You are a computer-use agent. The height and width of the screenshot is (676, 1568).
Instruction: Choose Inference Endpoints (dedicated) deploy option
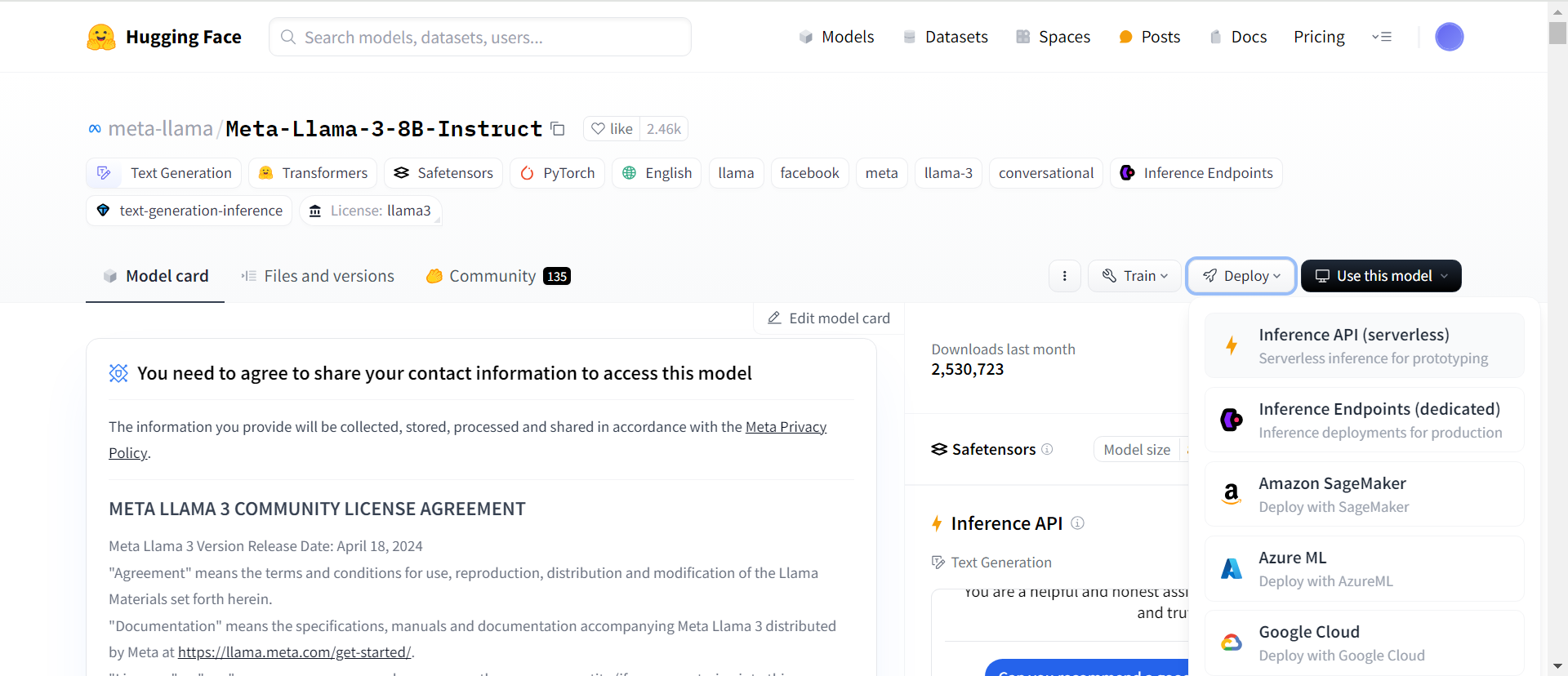(1365, 420)
